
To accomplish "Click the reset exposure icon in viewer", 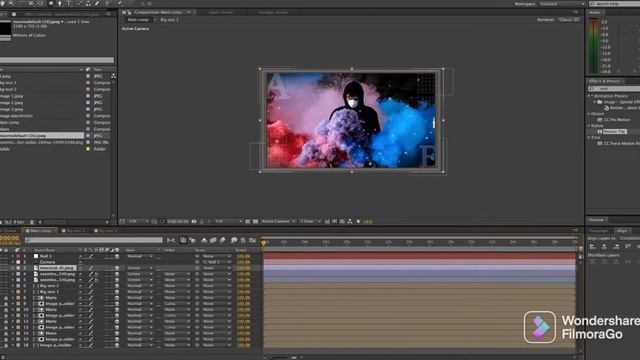I will tap(359, 221).
